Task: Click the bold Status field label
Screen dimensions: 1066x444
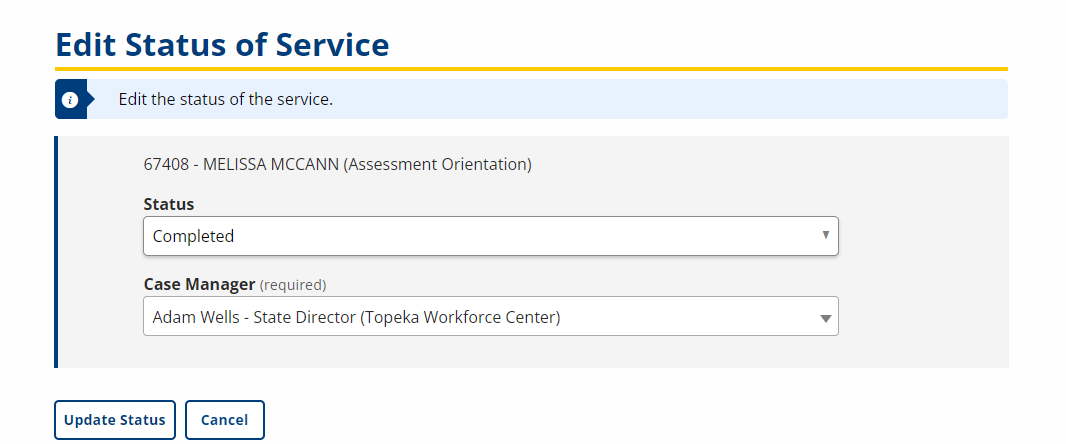Action: pos(169,204)
